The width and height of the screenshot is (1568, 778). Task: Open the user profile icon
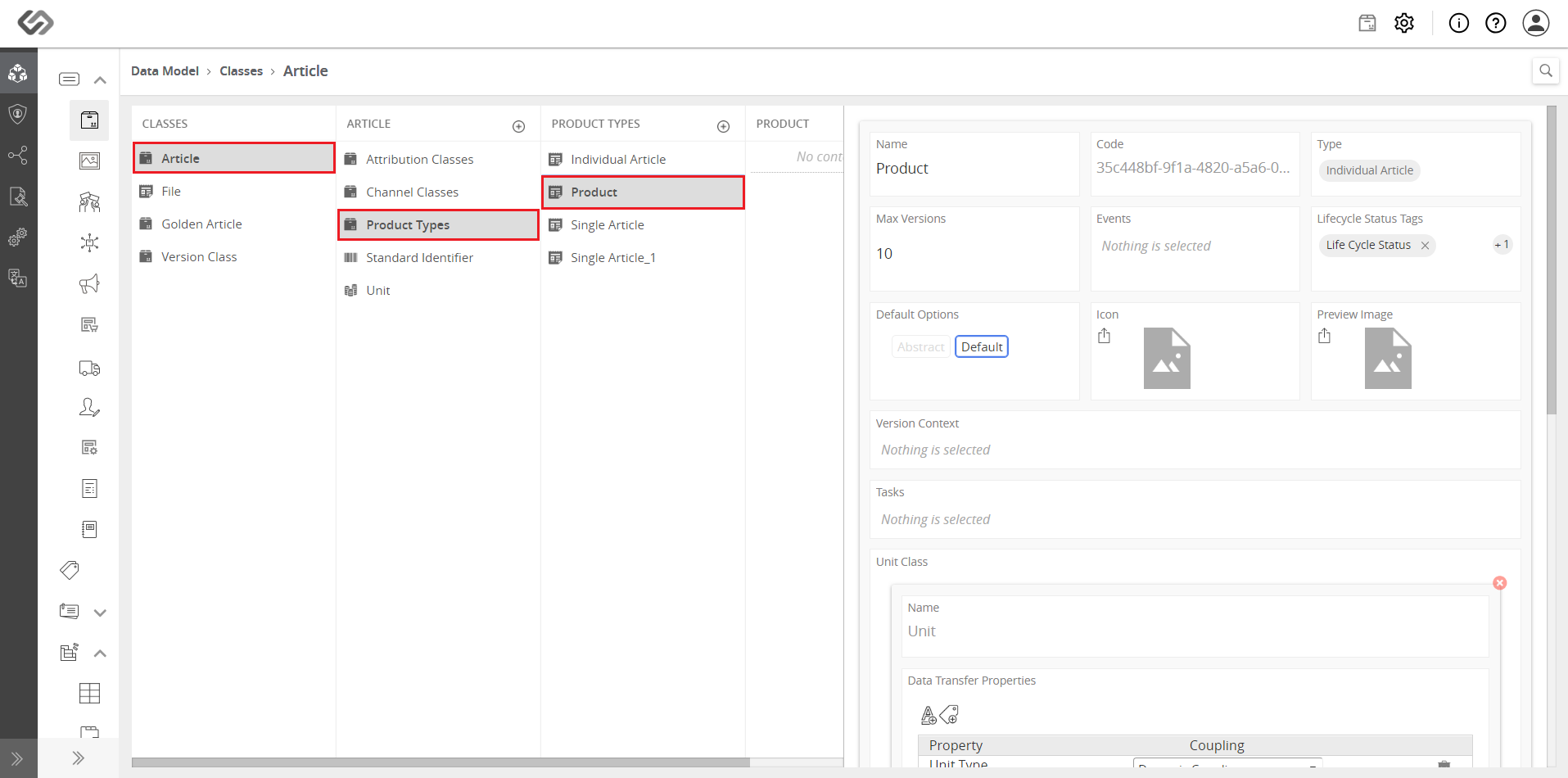[x=1536, y=23]
